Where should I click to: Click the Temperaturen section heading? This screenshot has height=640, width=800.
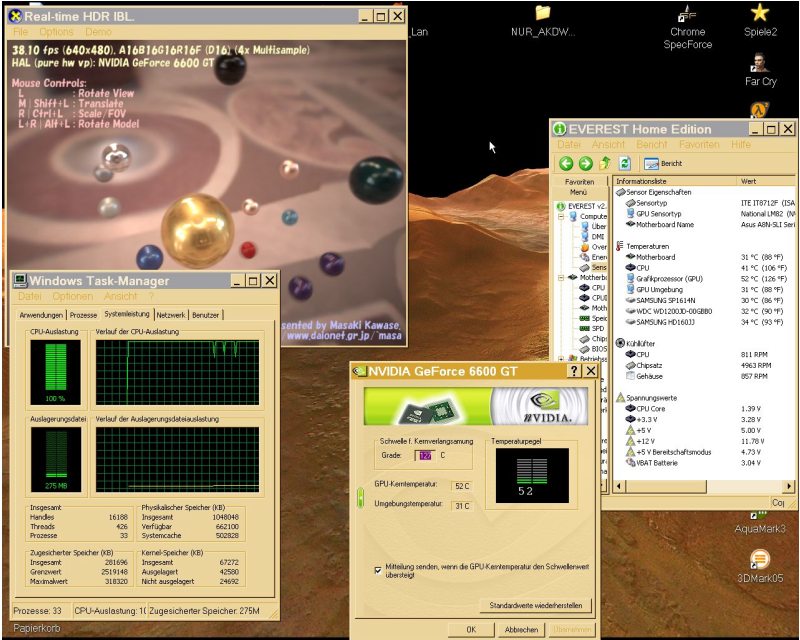(x=647, y=246)
